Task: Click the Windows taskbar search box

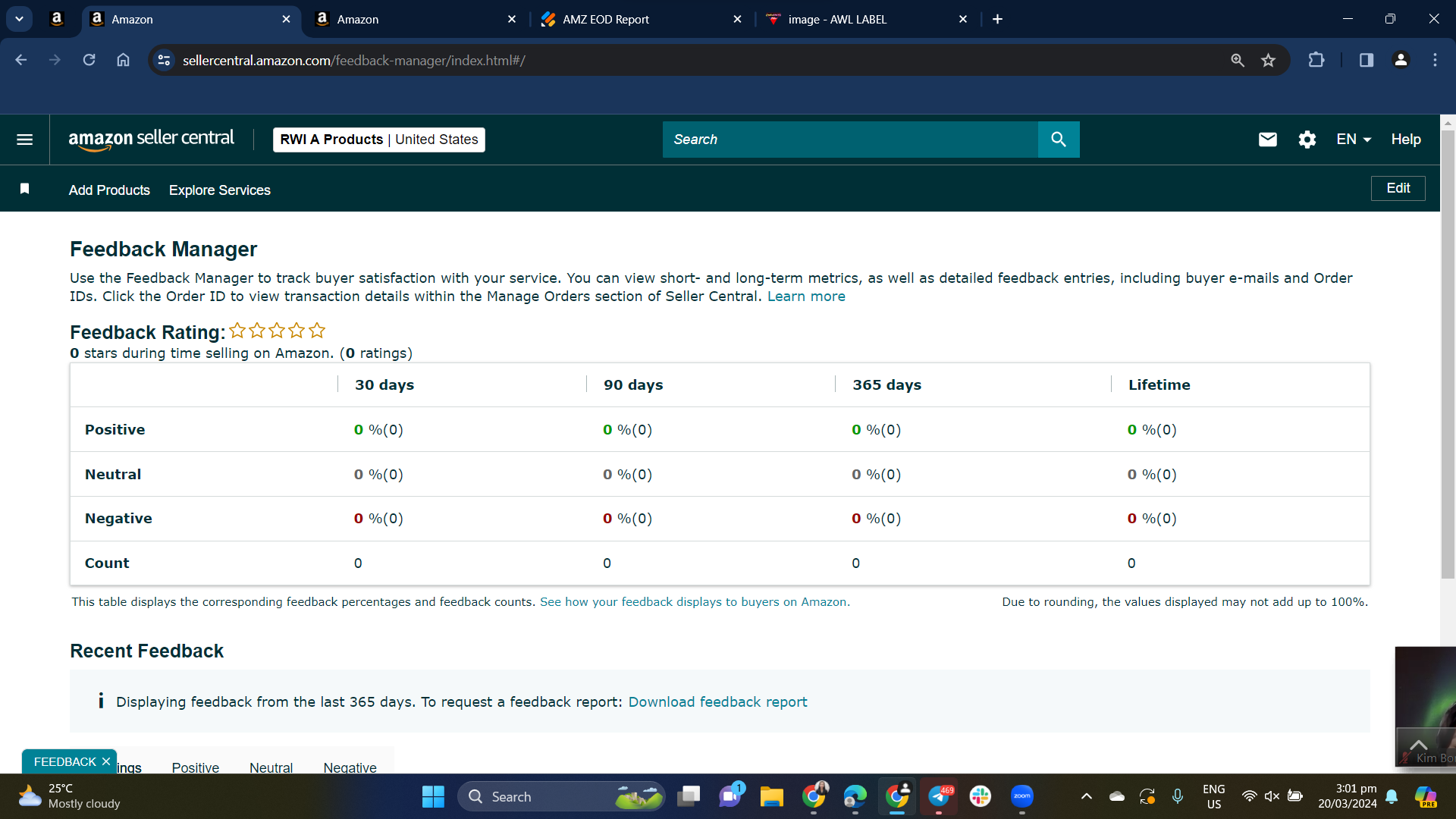Action: point(561,796)
